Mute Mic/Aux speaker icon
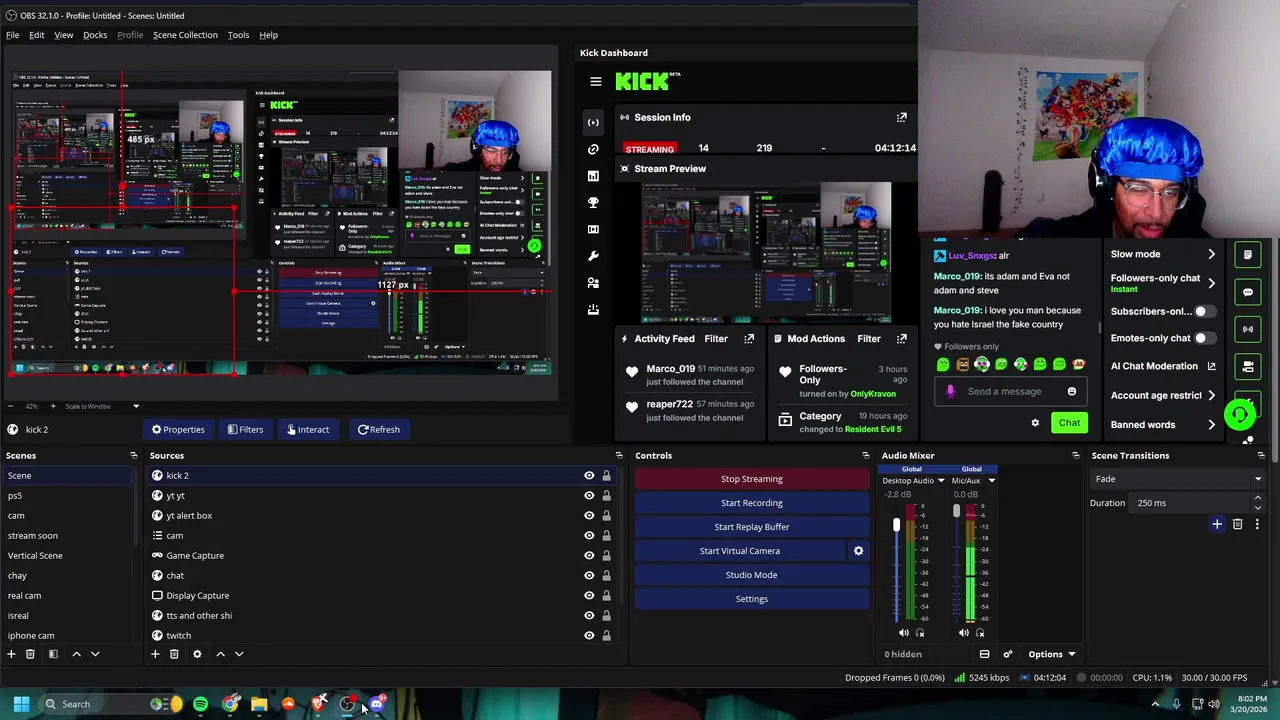The height and width of the screenshot is (720, 1280). coord(964,633)
